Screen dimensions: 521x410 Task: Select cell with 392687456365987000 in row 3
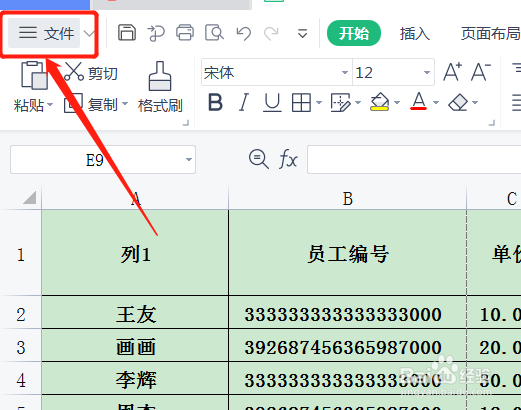click(347, 346)
